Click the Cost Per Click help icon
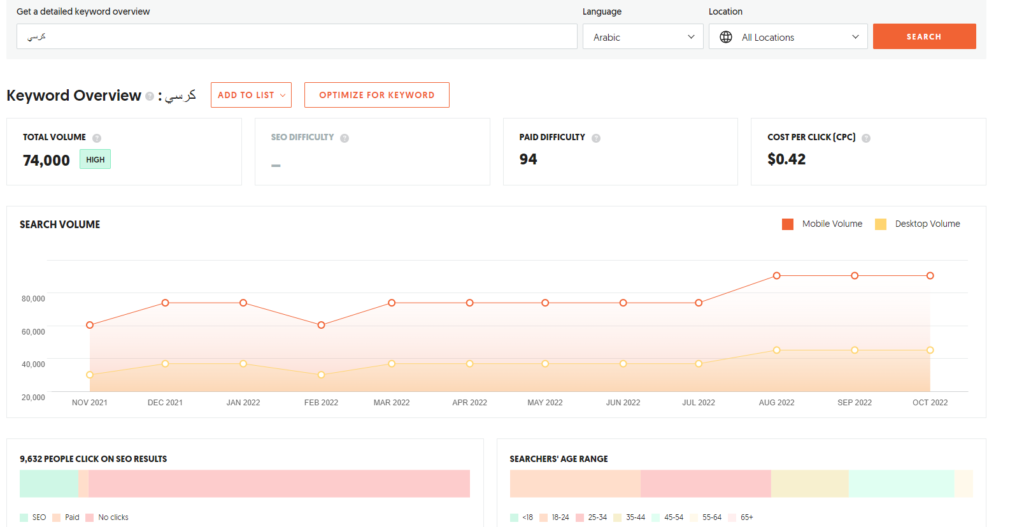 tap(866, 138)
